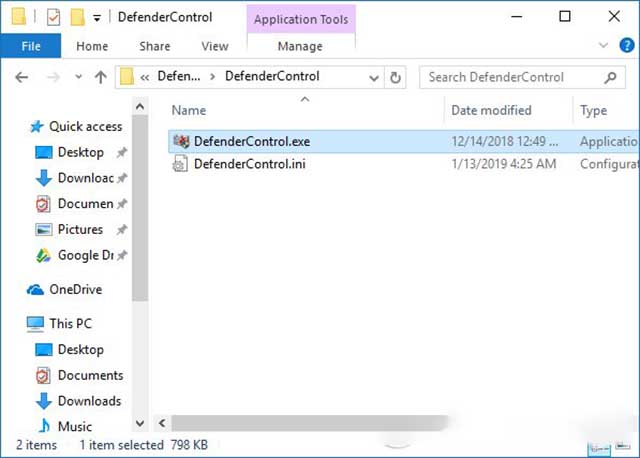
Task: Click the search magnifier icon
Action: click(x=610, y=77)
